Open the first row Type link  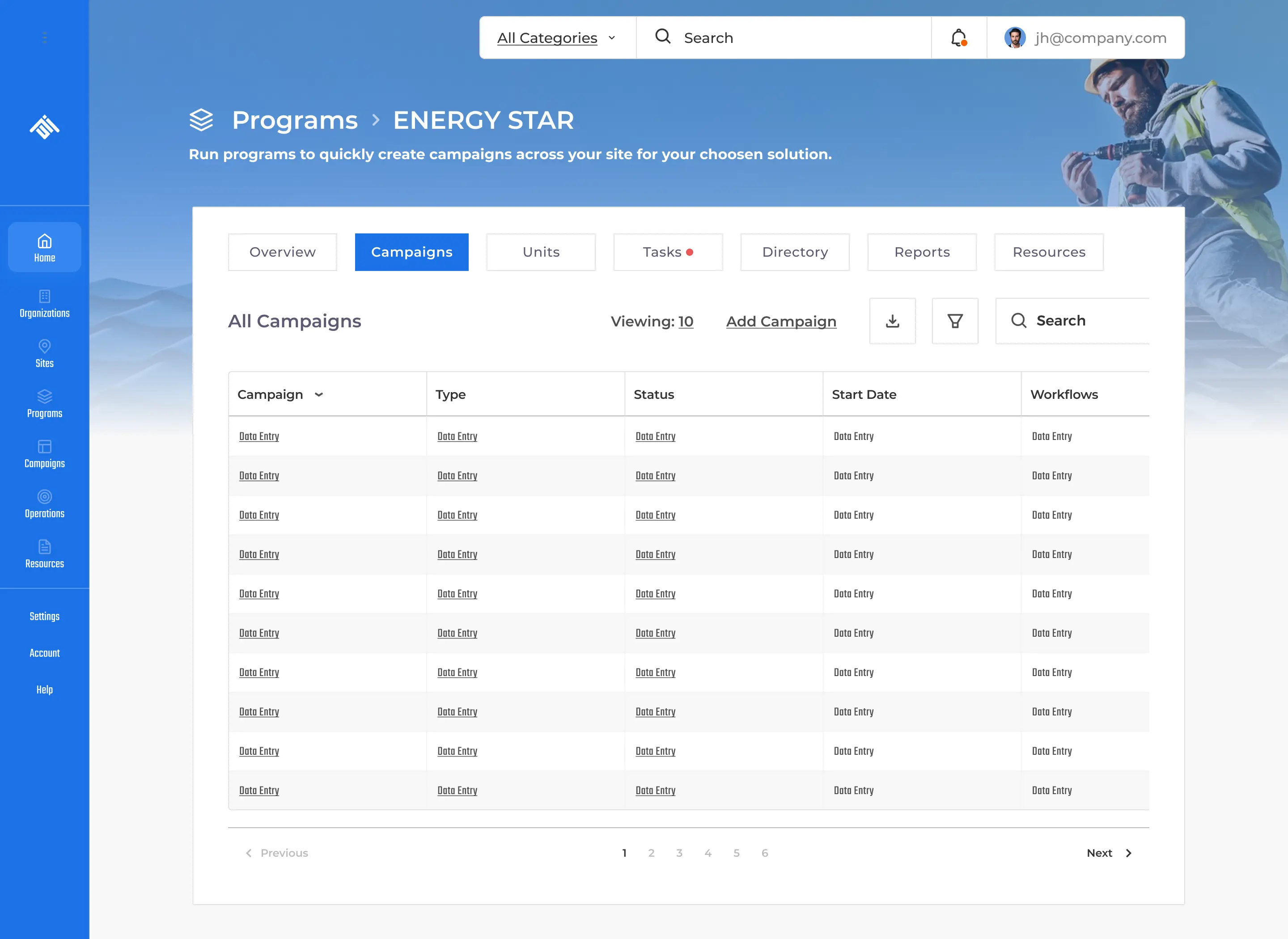[x=458, y=436]
